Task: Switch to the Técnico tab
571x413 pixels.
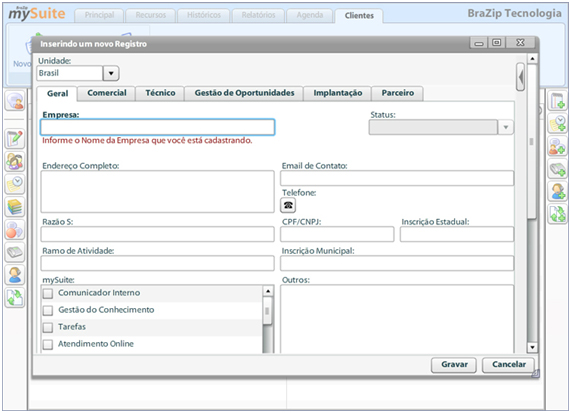Action: 160,93
